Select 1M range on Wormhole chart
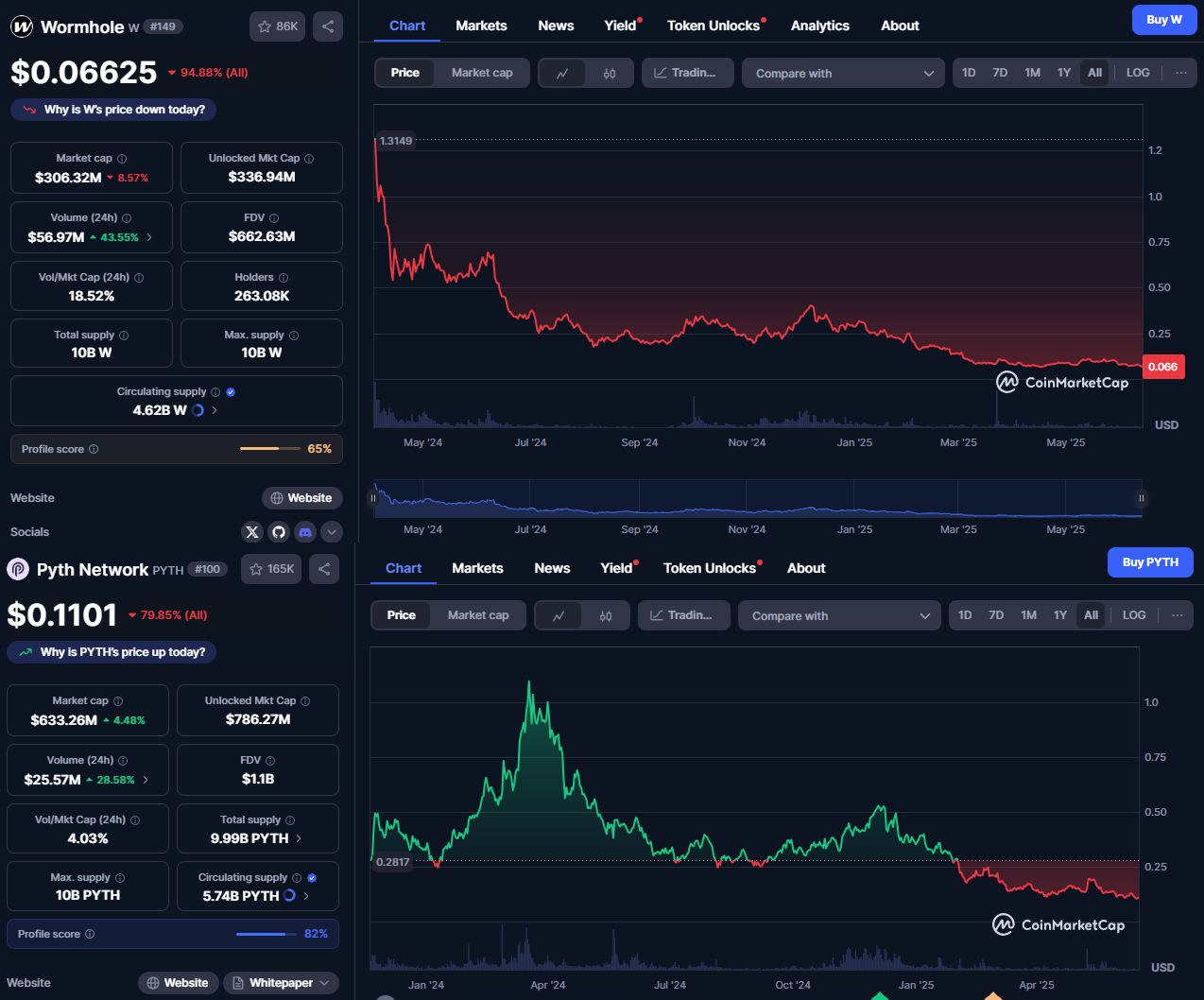Viewport: 1204px width, 1000px height. coord(1032,73)
